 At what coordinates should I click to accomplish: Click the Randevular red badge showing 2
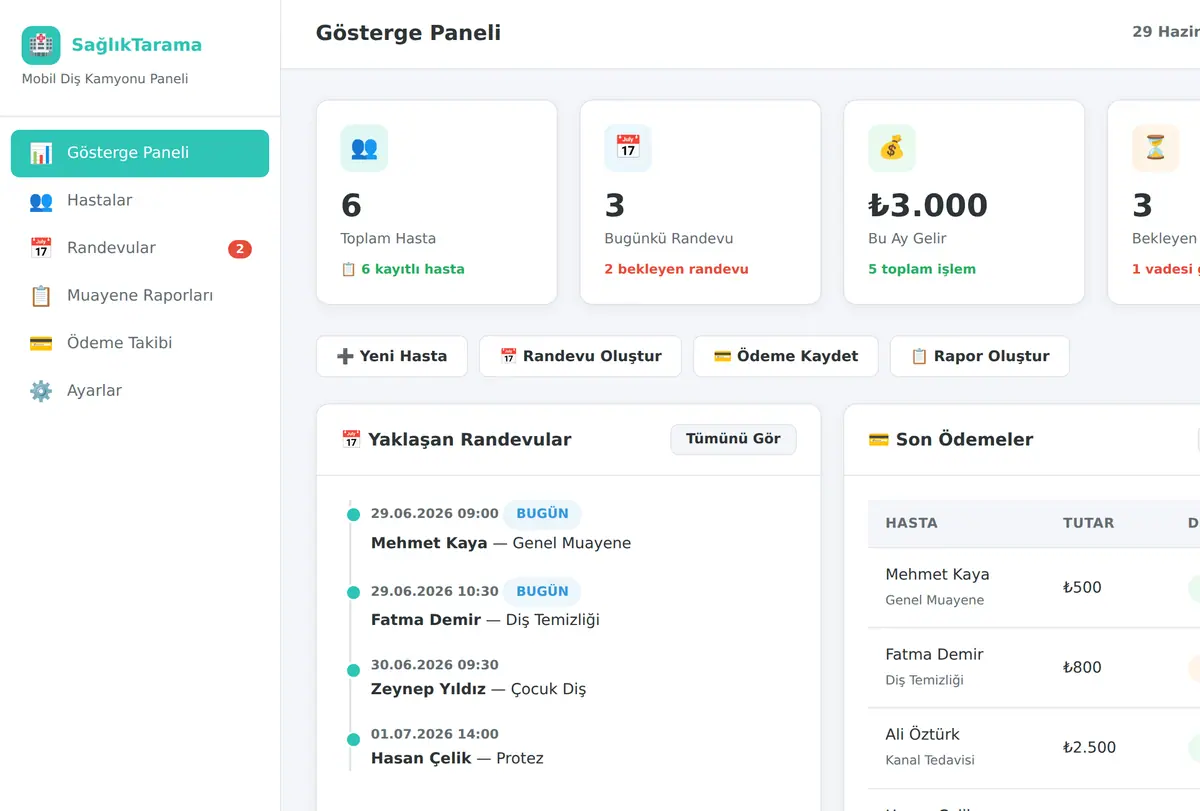[x=240, y=249]
